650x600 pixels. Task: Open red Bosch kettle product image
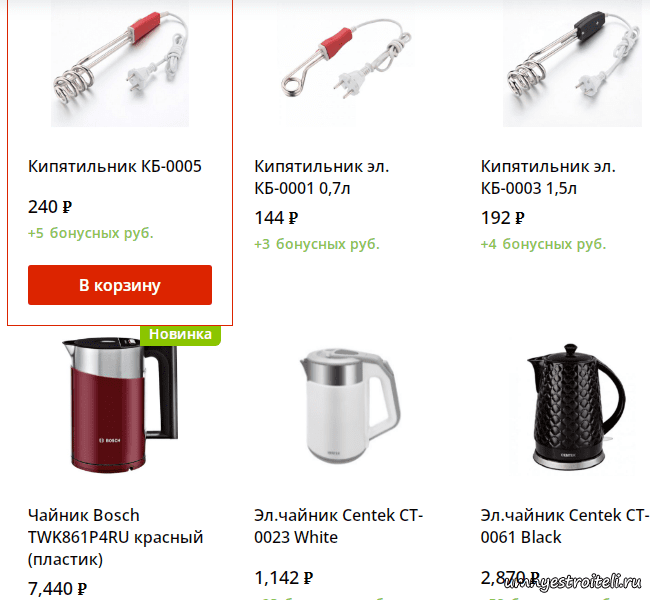pyautogui.click(x=120, y=406)
